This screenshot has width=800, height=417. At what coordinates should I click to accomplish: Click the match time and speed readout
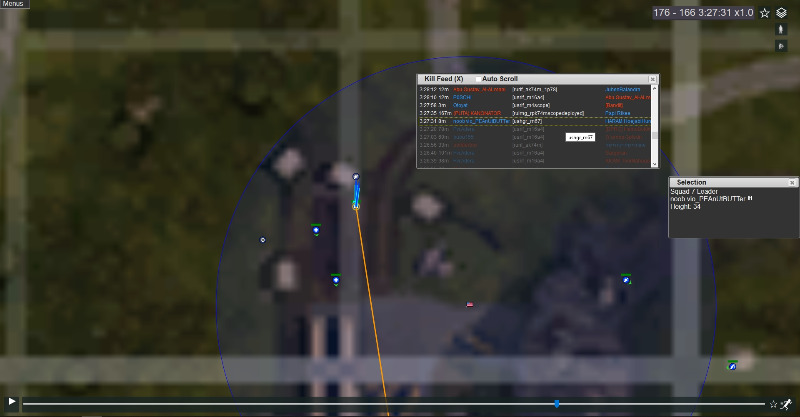[x=703, y=13]
